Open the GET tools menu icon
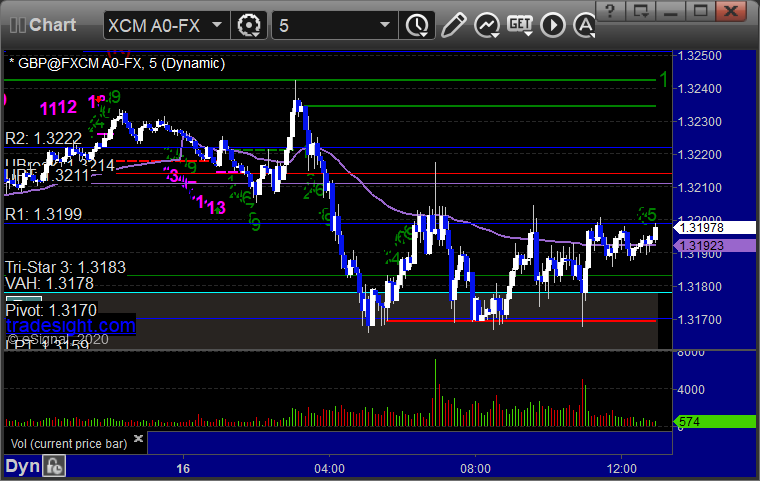 pyautogui.click(x=520, y=25)
